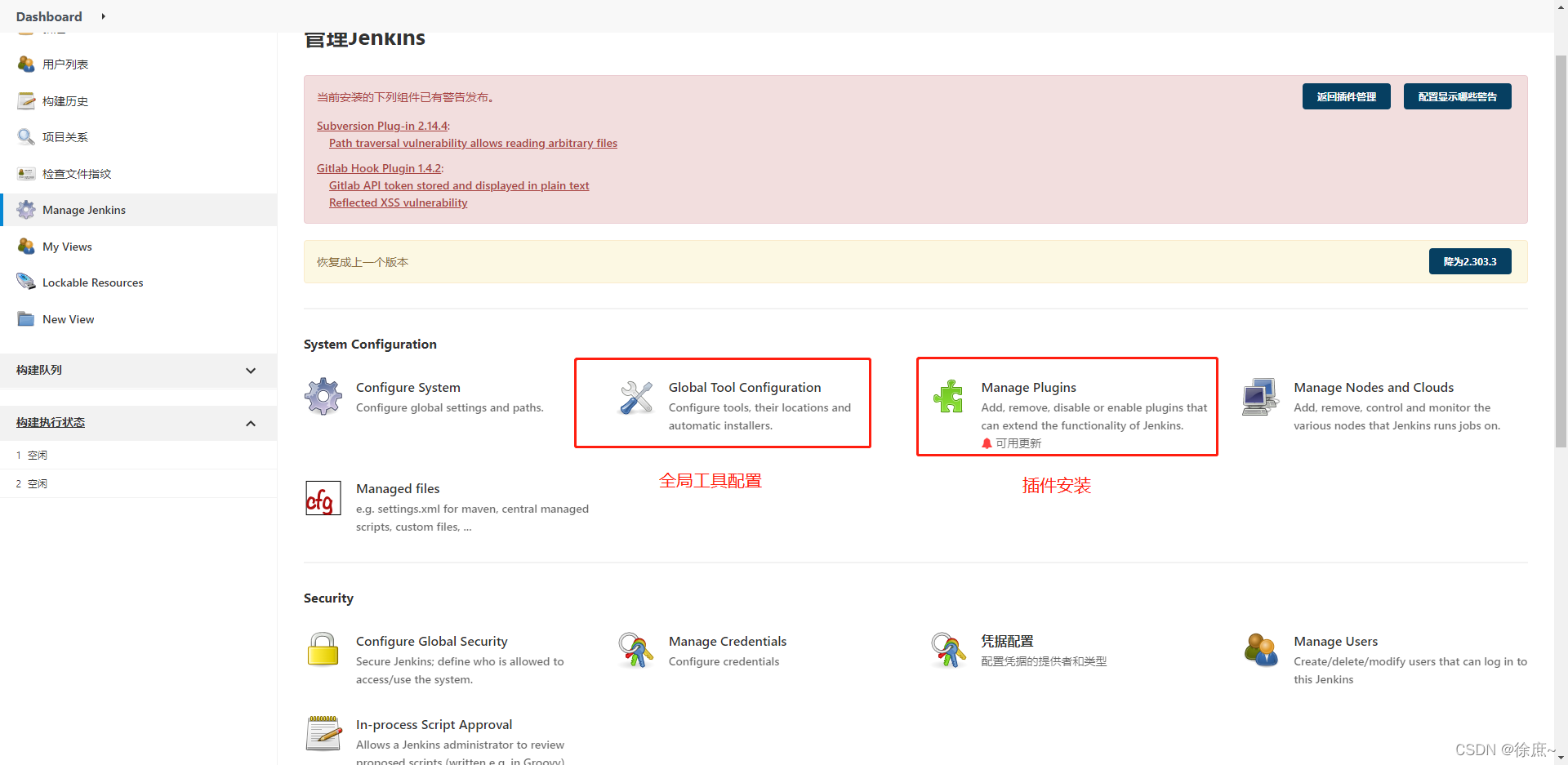
Task: Click the 配置显示哪些警告 button
Action: 1457,96
